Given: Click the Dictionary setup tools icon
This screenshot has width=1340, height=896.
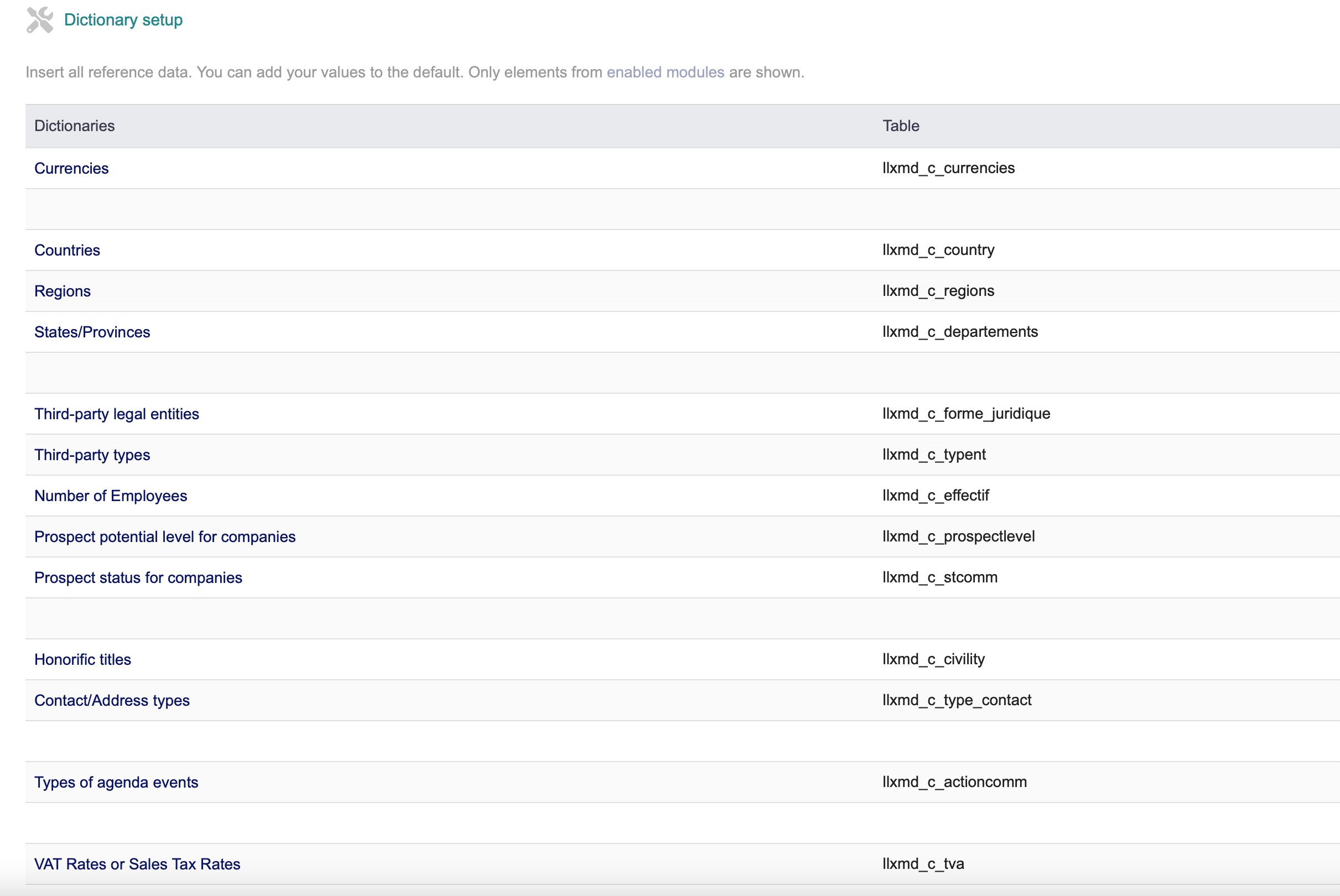Looking at the screenshot, I should coord(40,20).
